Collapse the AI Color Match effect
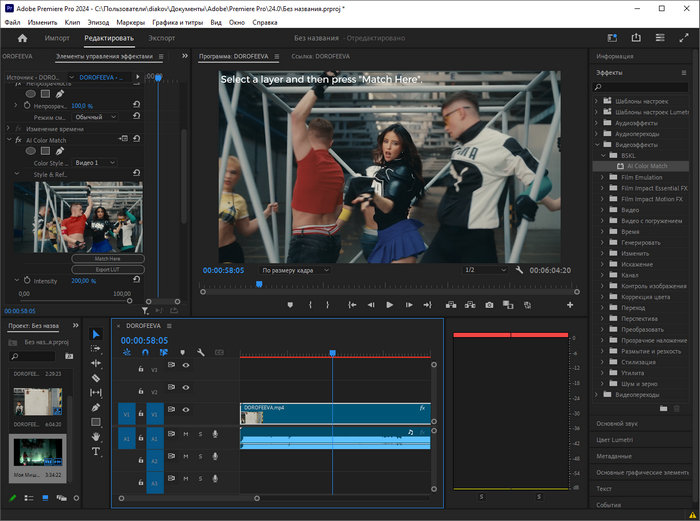Image resolution: width=700 pixels, height=521 pixels. click(x=9, y=140)
